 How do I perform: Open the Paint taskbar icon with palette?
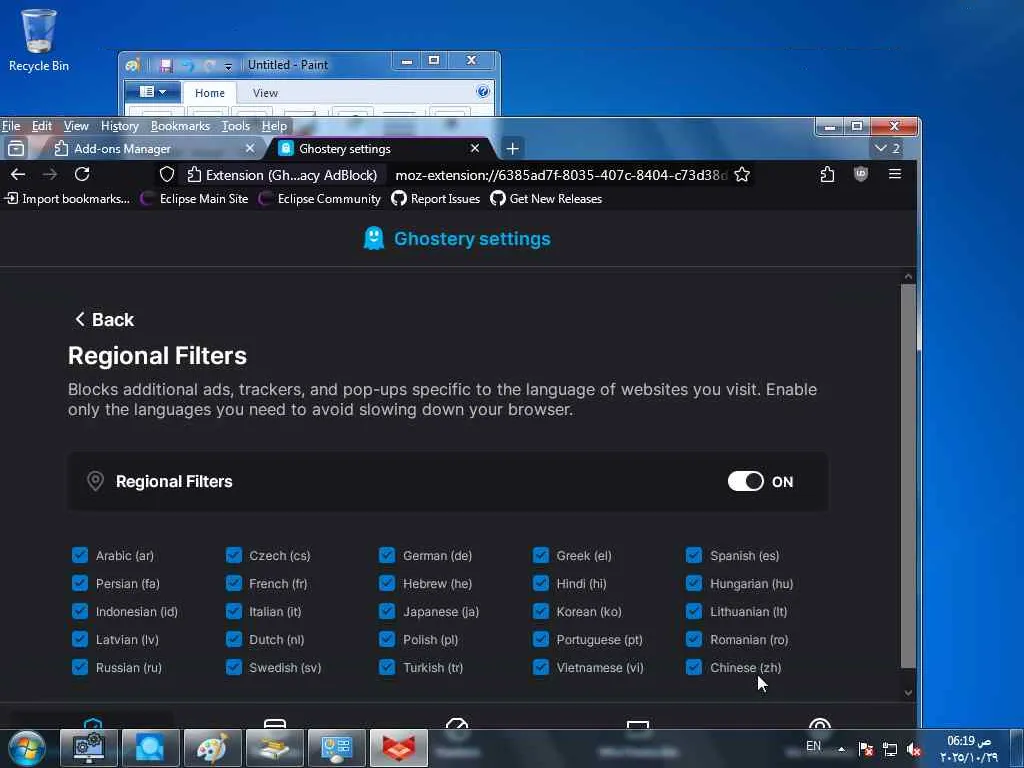212,748
